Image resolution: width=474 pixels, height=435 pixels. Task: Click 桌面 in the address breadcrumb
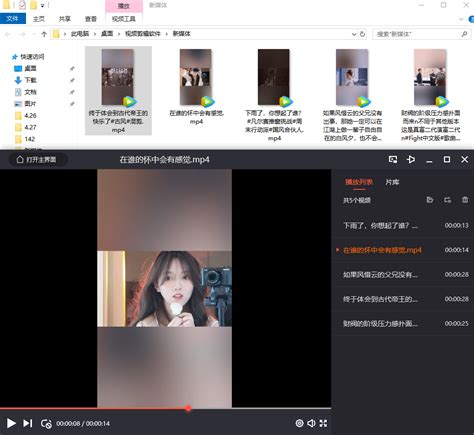[x=107, y=34]
